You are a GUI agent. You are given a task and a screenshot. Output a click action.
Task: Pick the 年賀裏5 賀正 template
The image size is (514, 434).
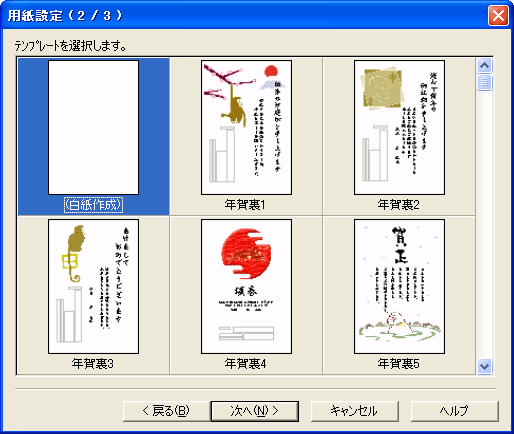pyautogui.click(x=399, y=286)
